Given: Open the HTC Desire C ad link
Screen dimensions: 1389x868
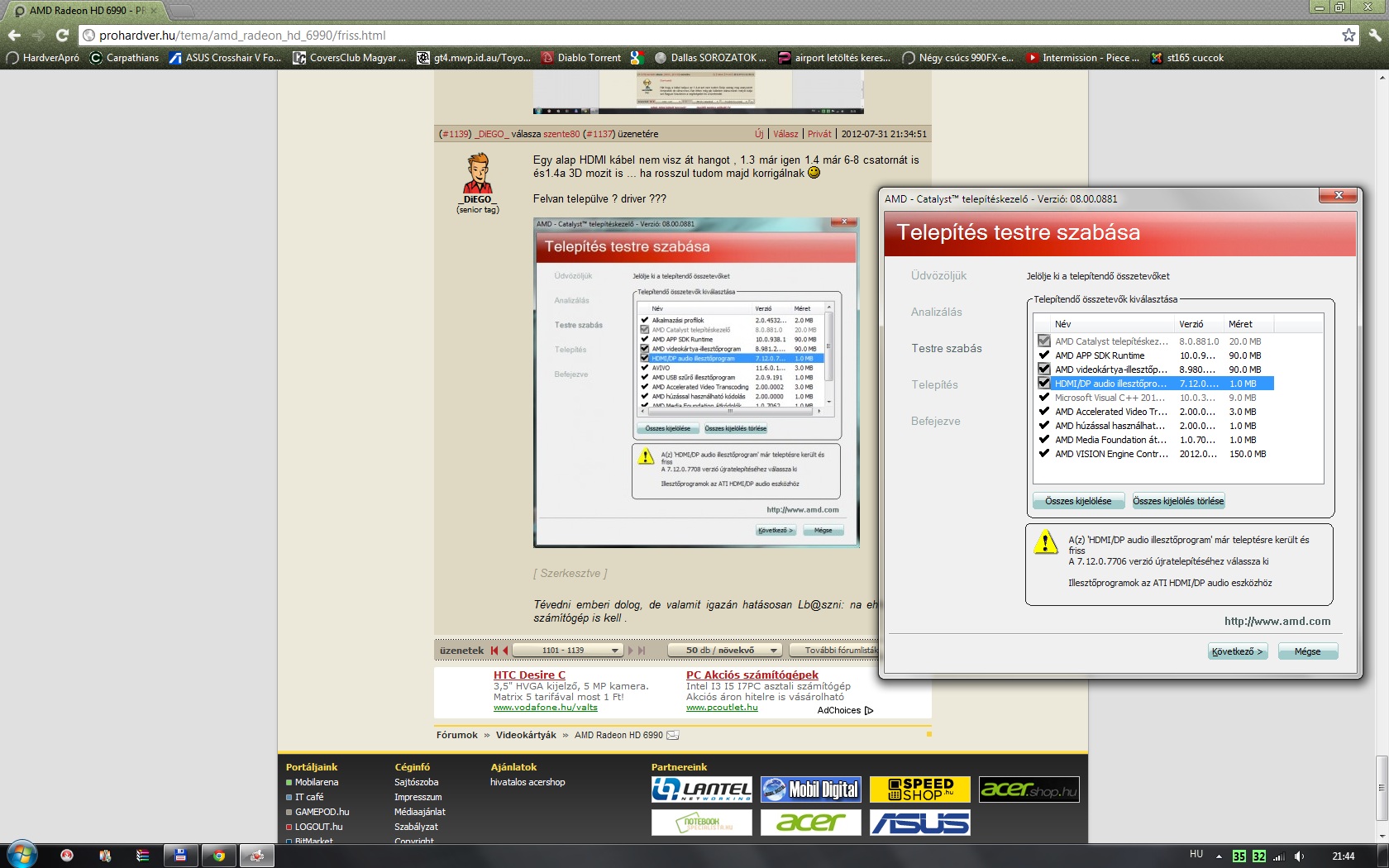Looking at the screenshot, I should point(529,675).
